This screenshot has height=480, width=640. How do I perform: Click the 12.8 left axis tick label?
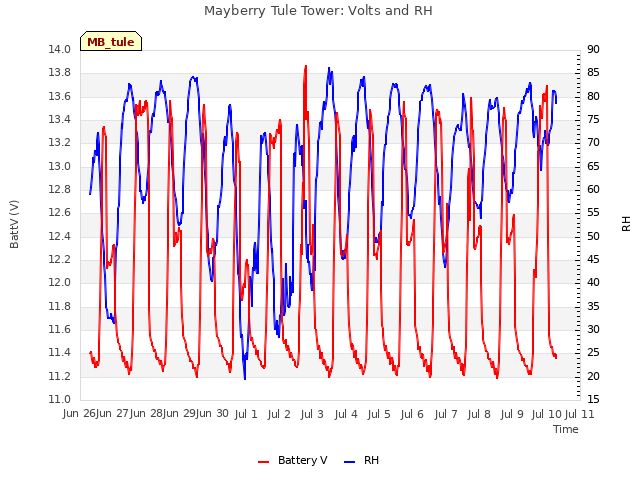tap(60, 190)
